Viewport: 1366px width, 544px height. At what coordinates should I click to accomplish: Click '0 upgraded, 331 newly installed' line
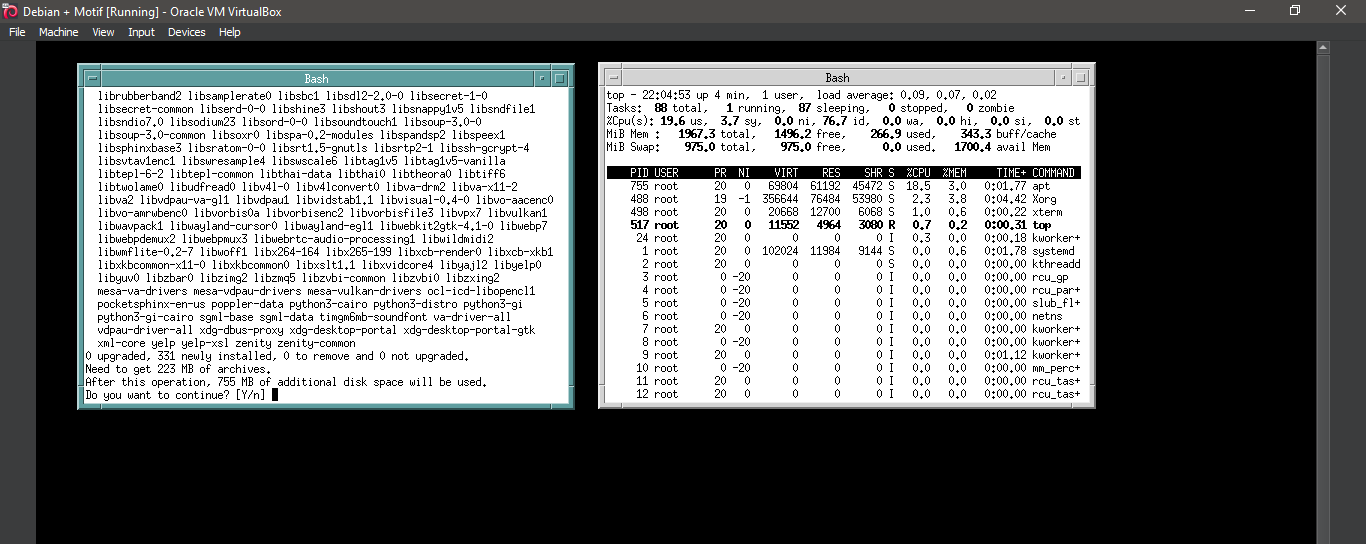point(277,356)
